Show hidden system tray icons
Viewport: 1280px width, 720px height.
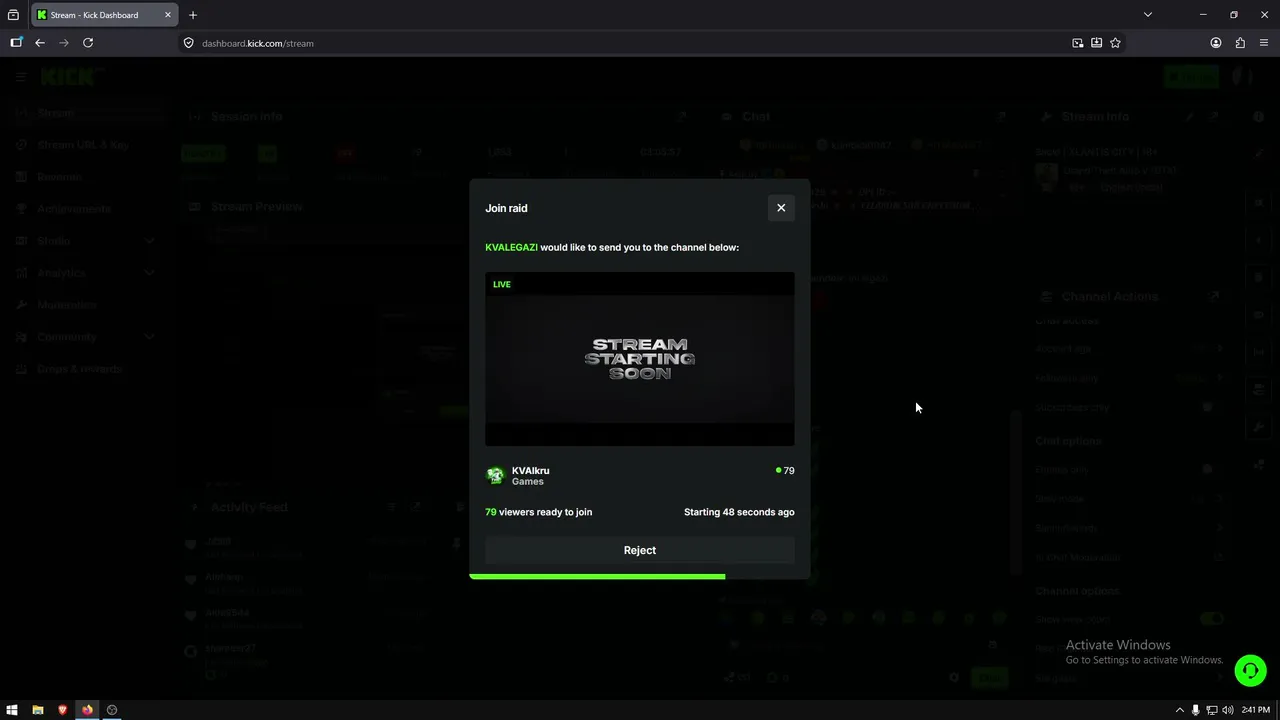tap(1179, 710)
